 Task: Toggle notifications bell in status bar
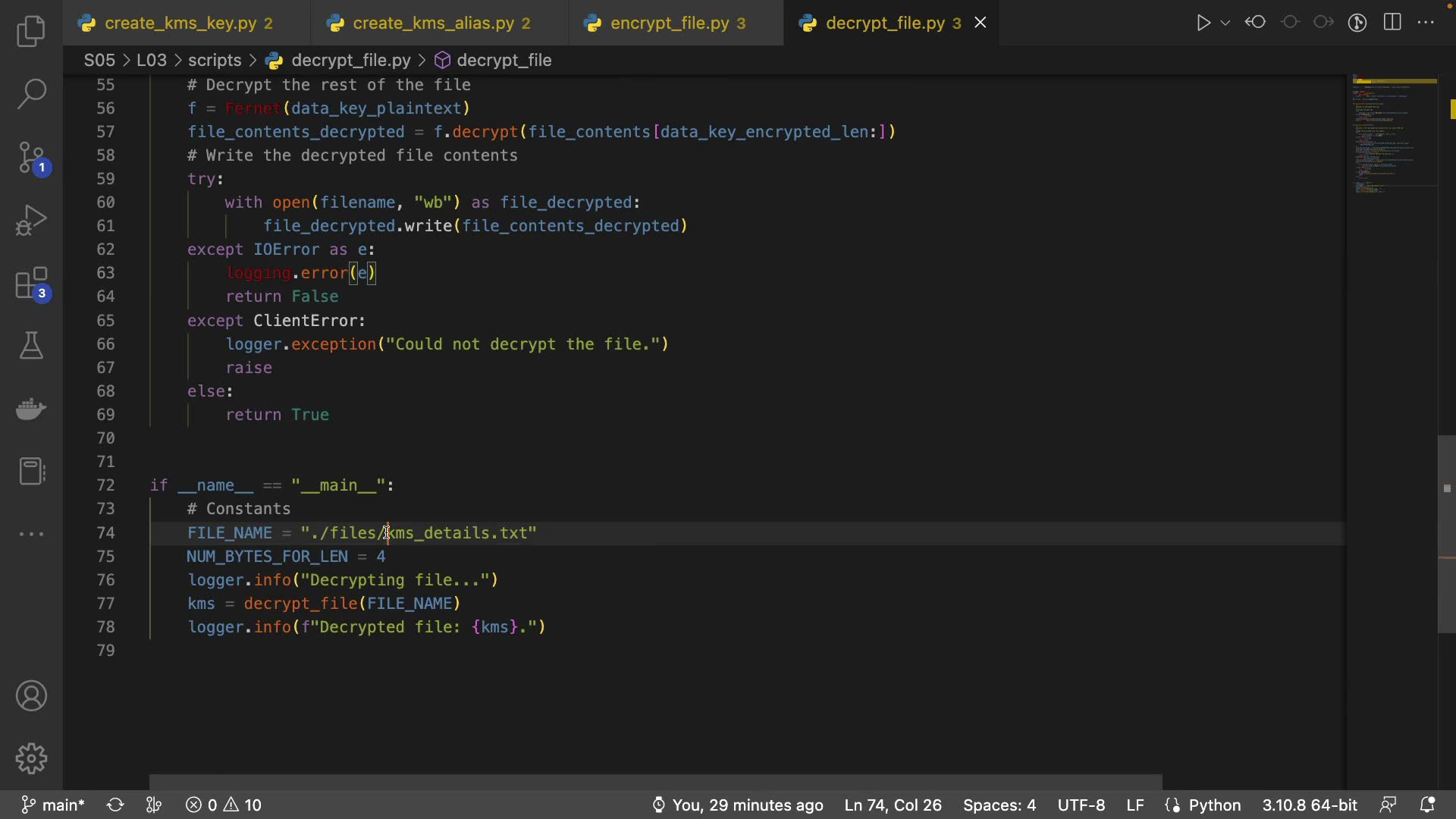click(x=1427, y=805)
